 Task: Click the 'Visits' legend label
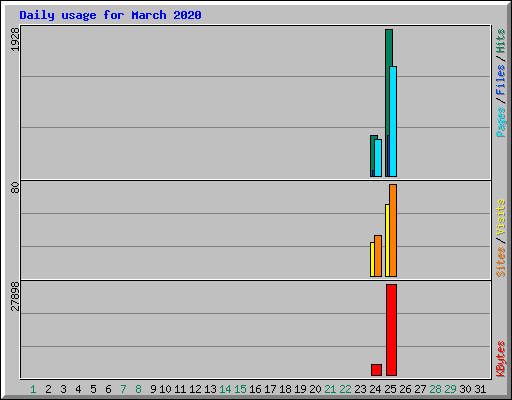coord(501,217)
